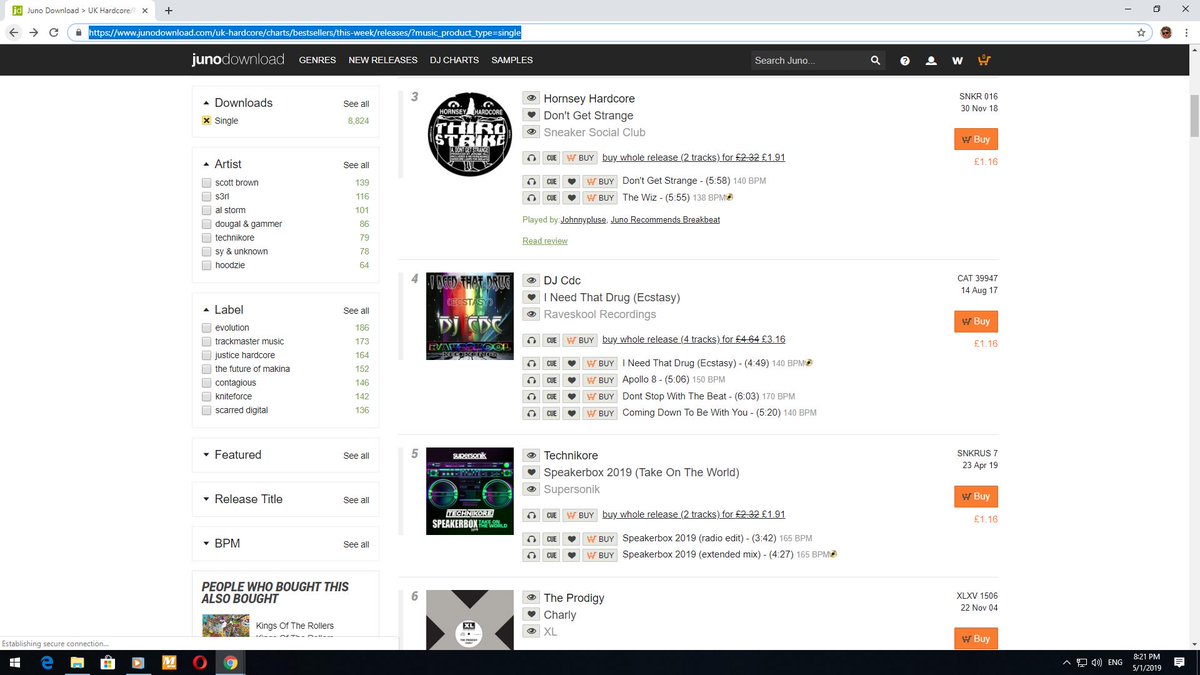Open Read review link for Hornsey Hardcore
This screenshot has width=1200, height=675.
pyautogui.click(x=545, y=241)
